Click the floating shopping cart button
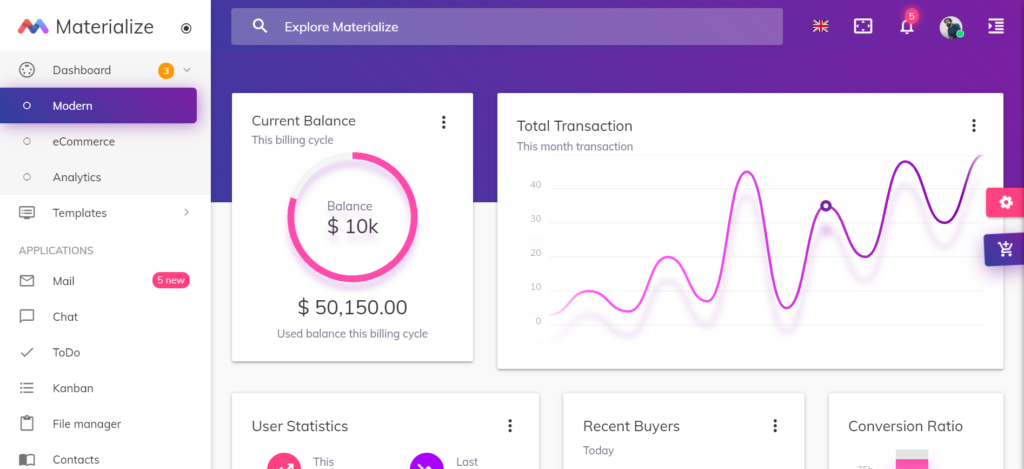Viewport: 1024px width, 469px height. (x=1005, y=249)
